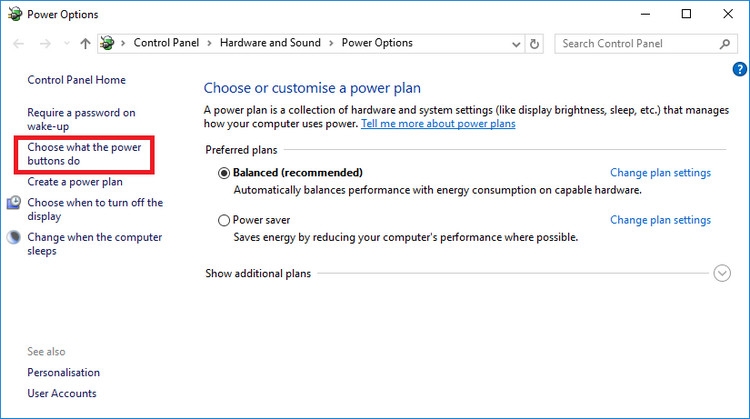
Task: Click the search magnifier icon
Action: click(x=725, y=44)
